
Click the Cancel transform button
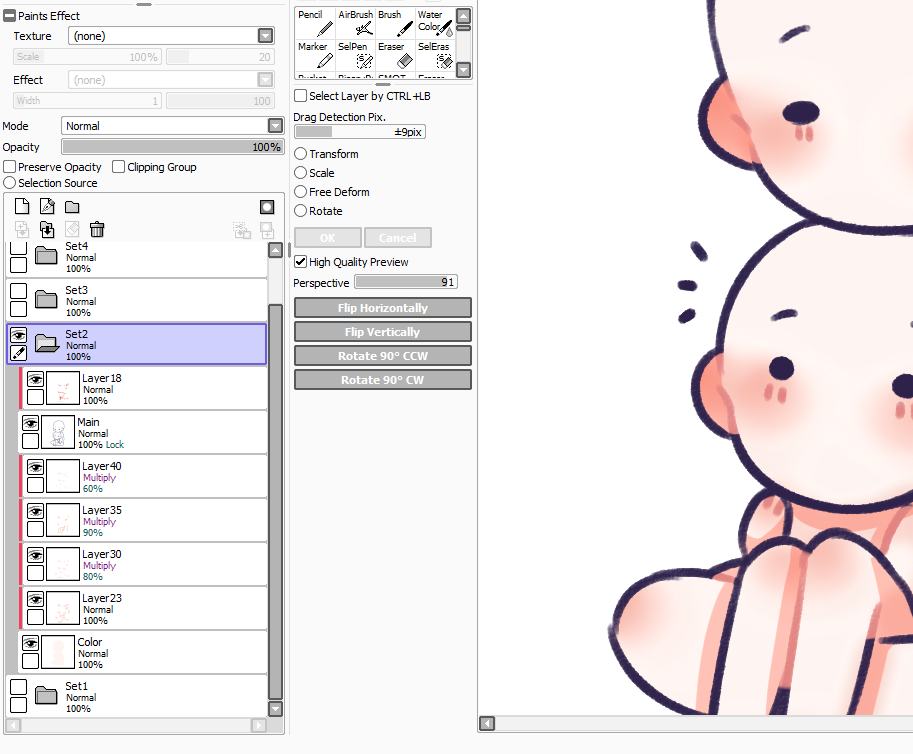pos(398,238)
